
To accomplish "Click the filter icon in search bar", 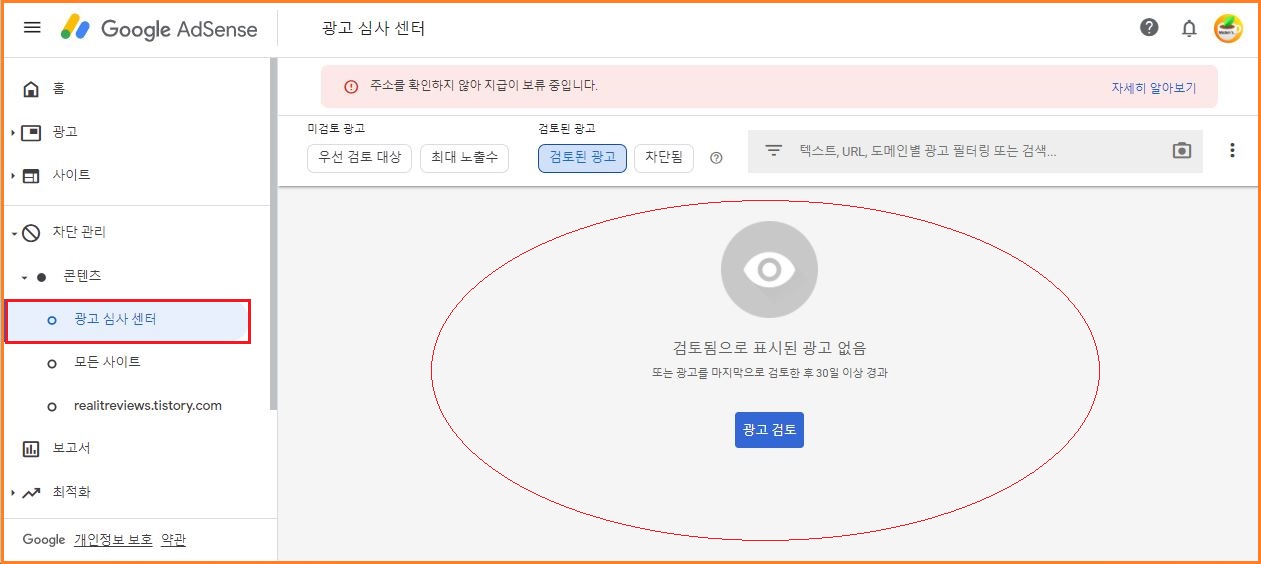I will click(x=773, y=151).
